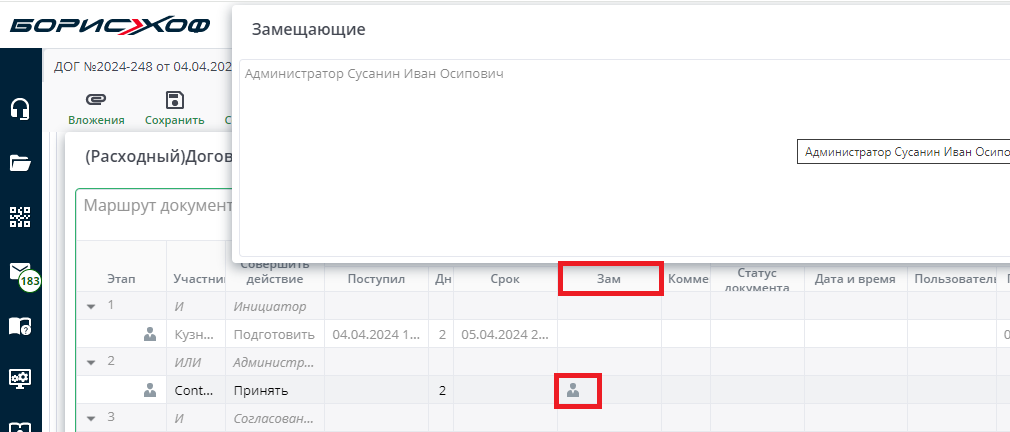Click the Согласован stage label
1010x432 pixels.
click(274, 418)
